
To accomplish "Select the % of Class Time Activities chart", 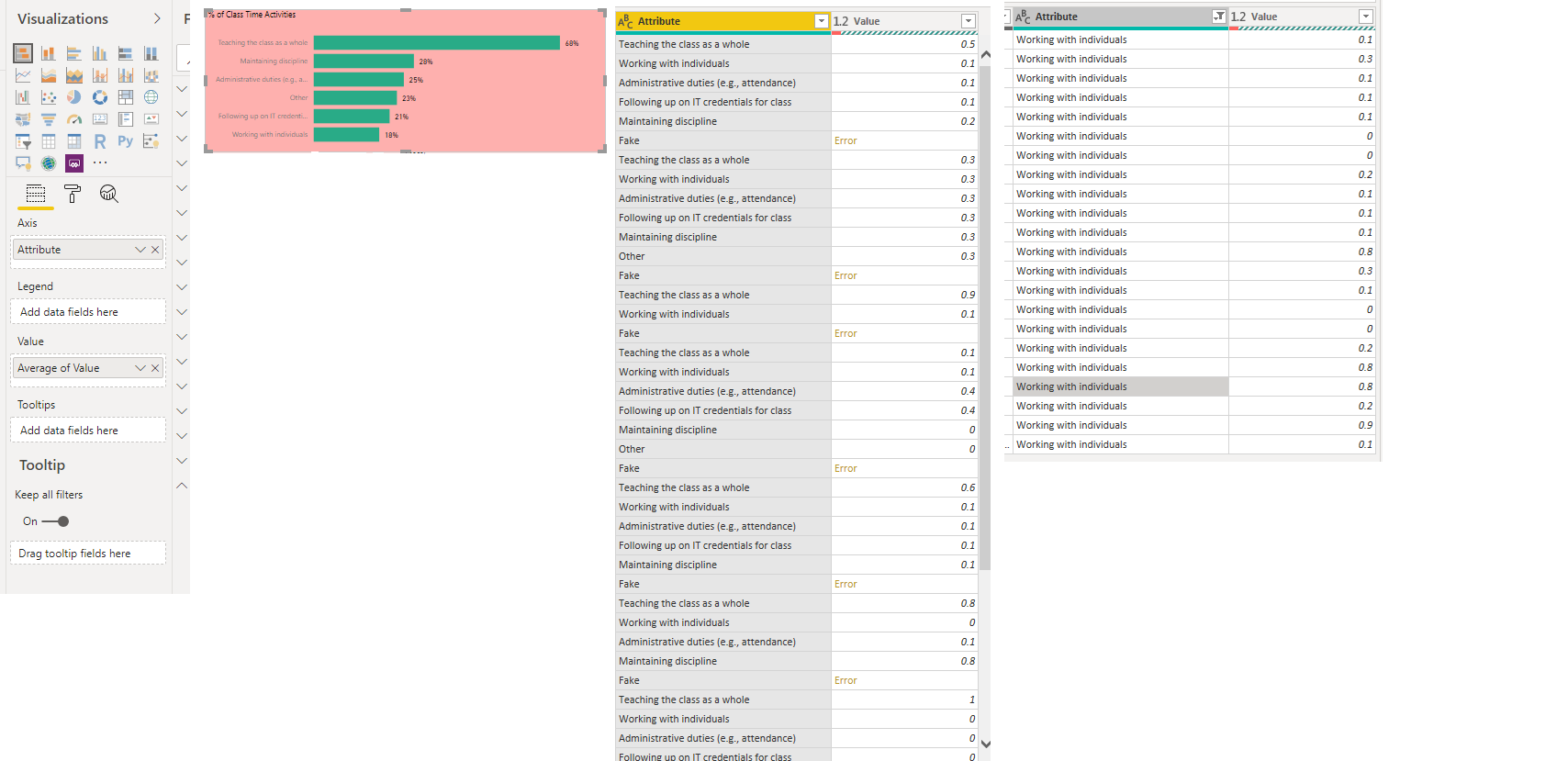I will (405, 81).
